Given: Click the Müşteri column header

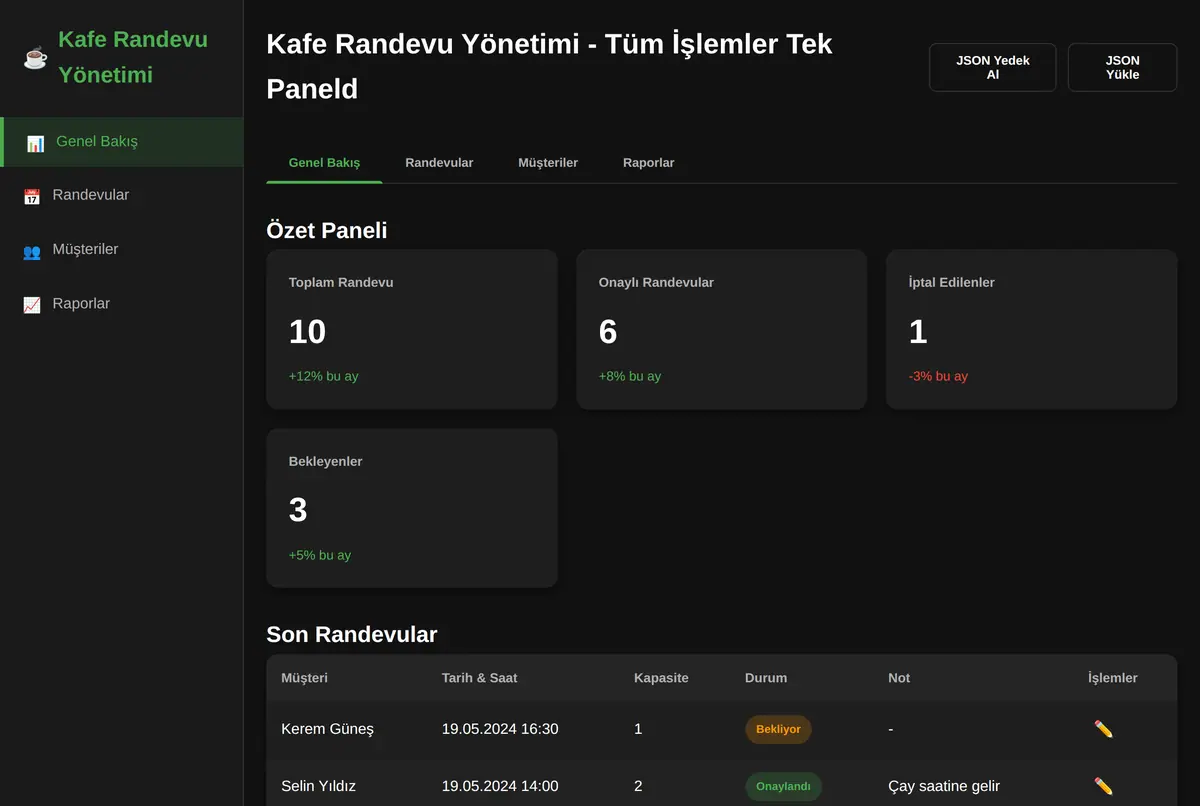Looking at the screenshot, I should pos(304,678).
